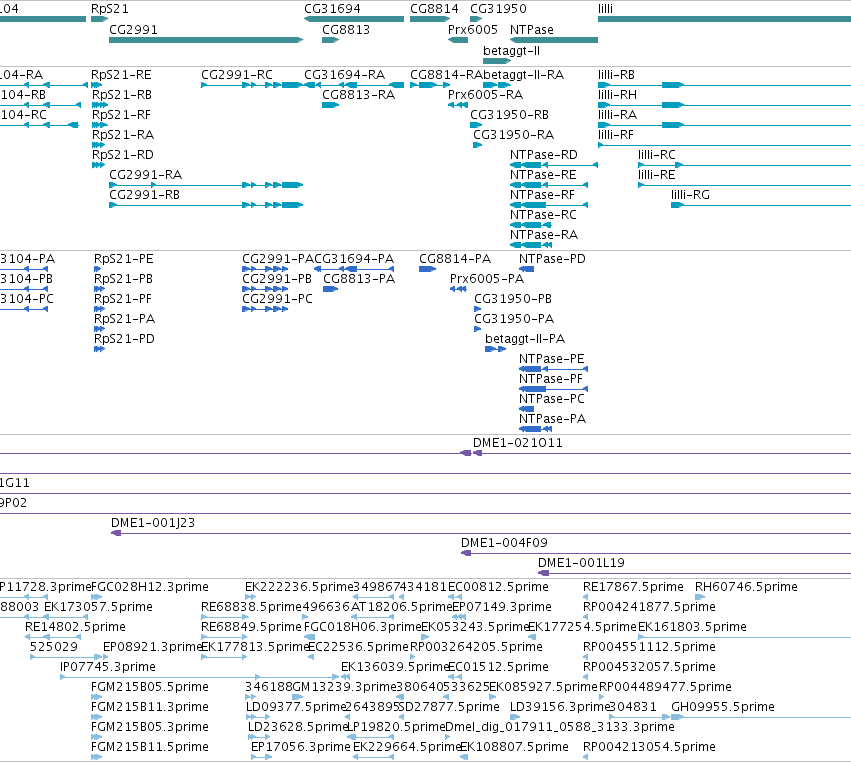Screen dimensions: 851x762
Task: Click the CG2991 gene bar label
Action: (x=134, y=29)
